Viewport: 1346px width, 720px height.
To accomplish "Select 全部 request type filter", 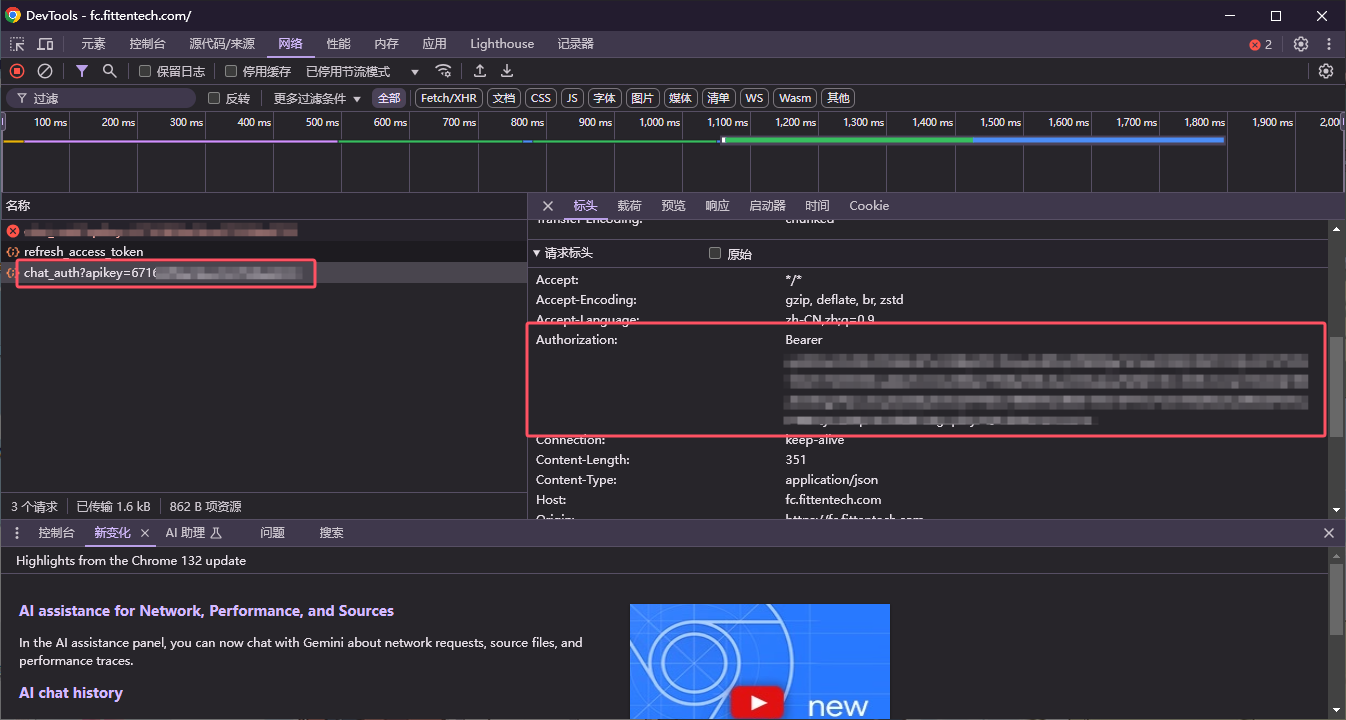I will 389,98.
